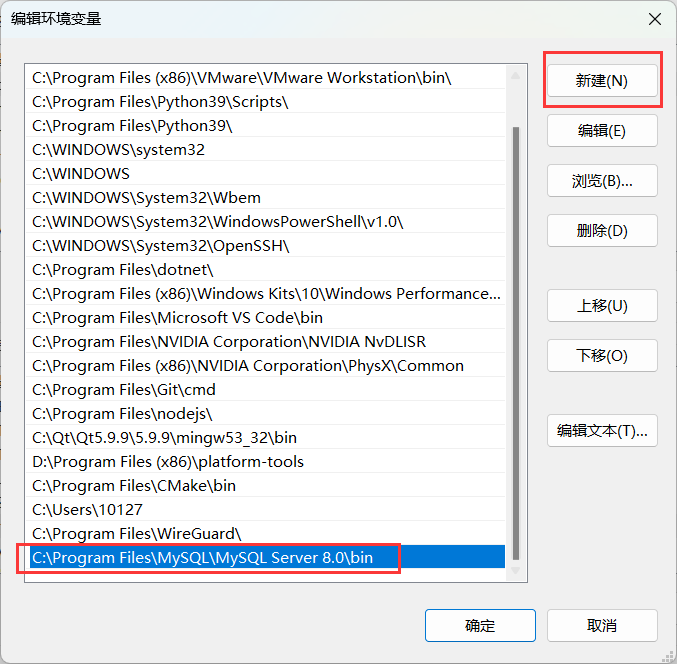
Task: Confirm changes with 确定 button
Action: 480,626
